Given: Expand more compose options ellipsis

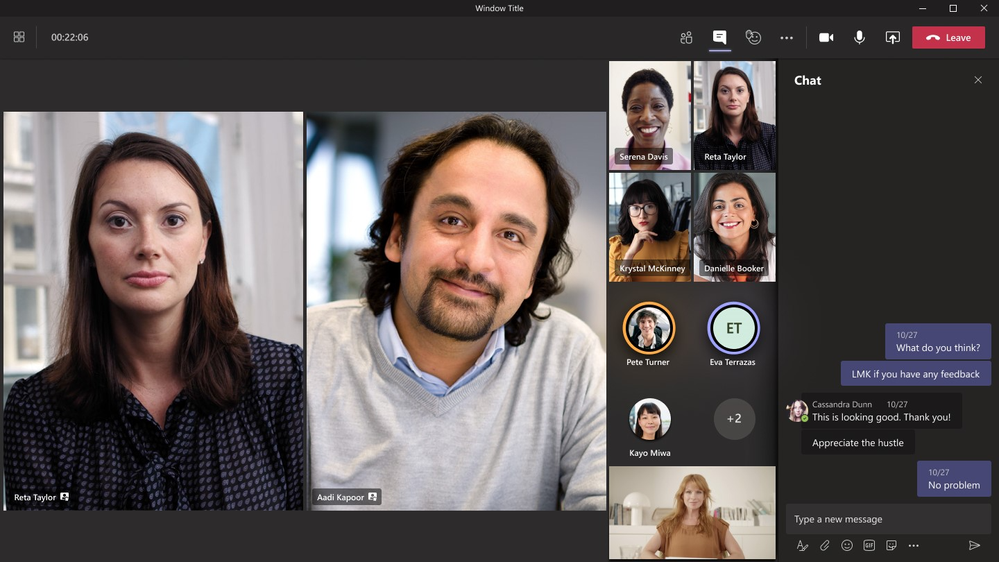Looking at the screenshot, I should pos(914,545).
